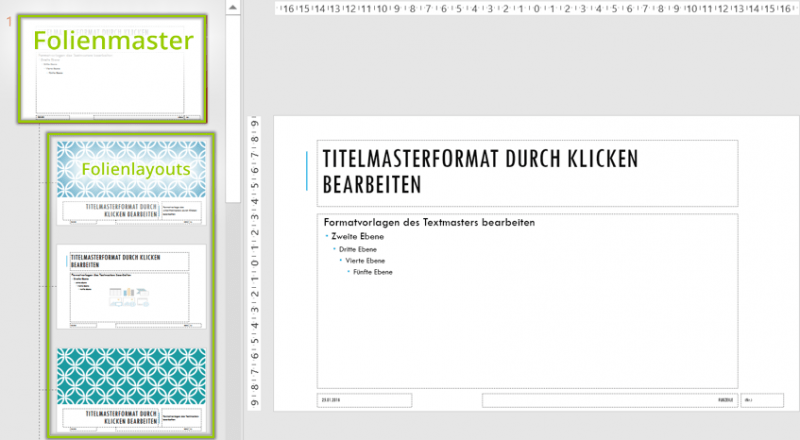Screen dimensions: 800x440
Task: Select the first title layout thumbnail with light blue pattern
Action: point(131,183)
